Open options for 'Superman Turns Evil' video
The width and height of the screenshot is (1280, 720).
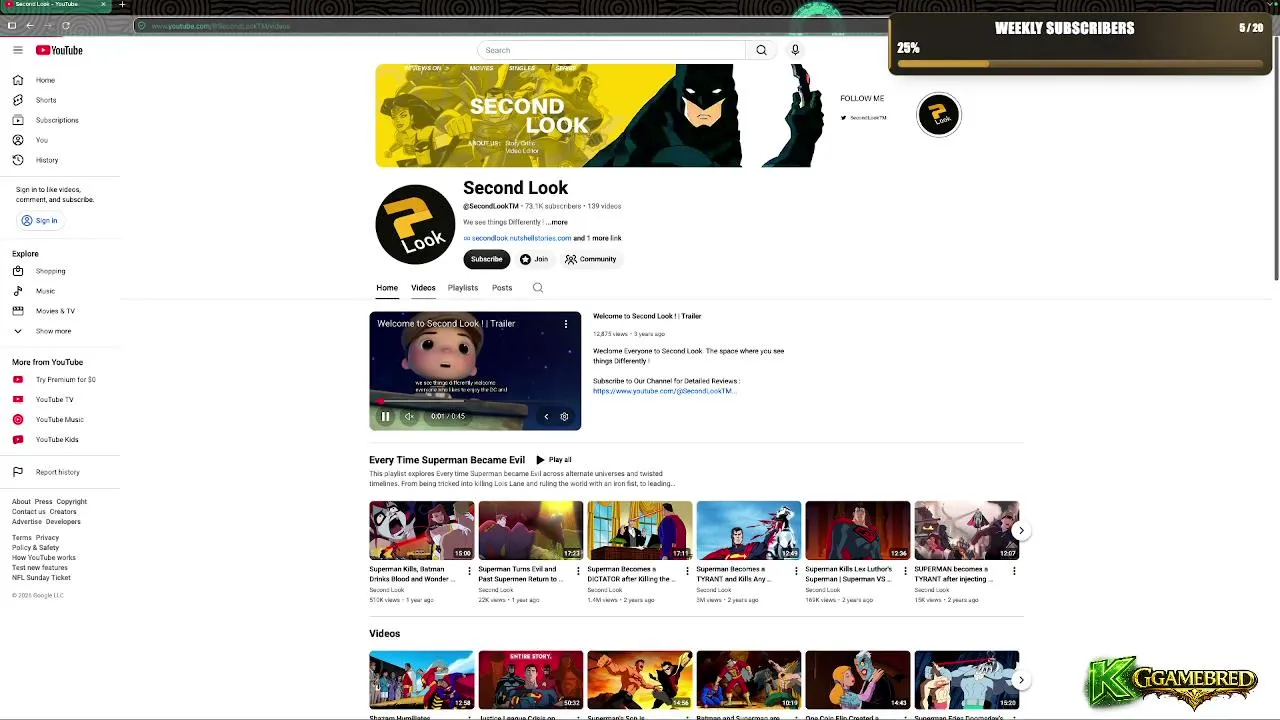click(x=578, y=571)
